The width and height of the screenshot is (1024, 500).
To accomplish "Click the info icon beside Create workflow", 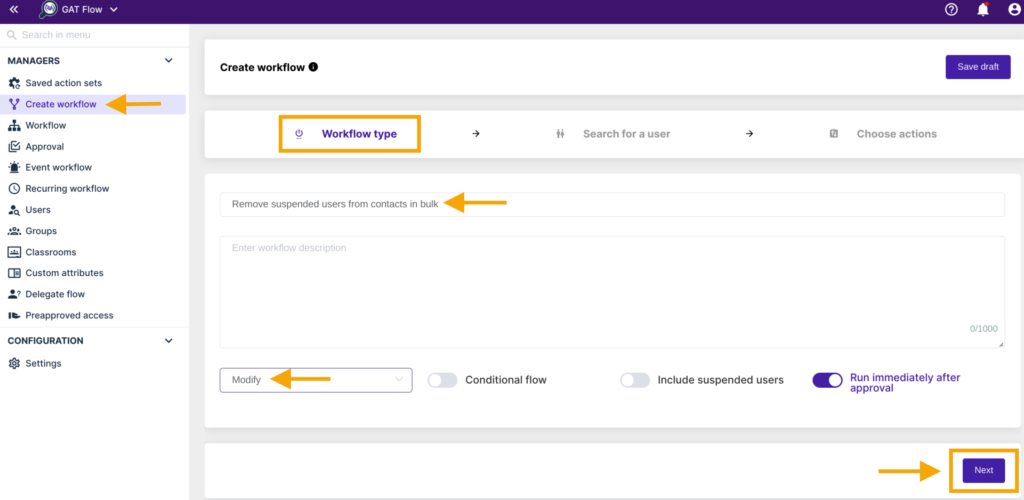I will click(313, 67).
